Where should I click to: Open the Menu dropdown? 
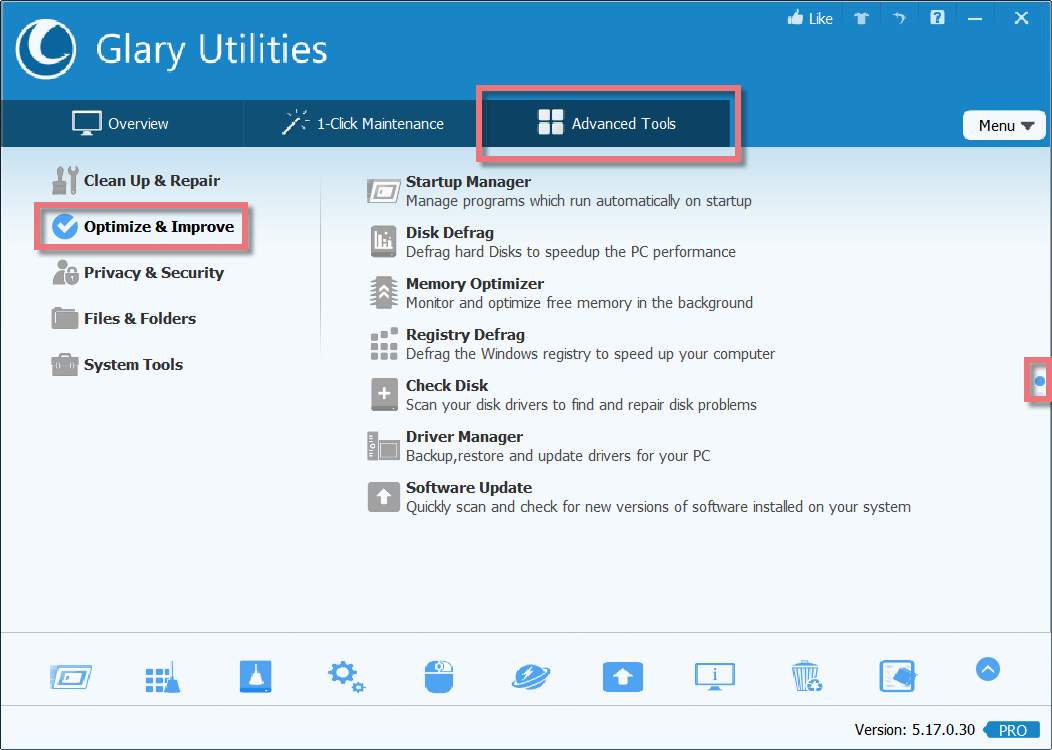click(1004, 124)
